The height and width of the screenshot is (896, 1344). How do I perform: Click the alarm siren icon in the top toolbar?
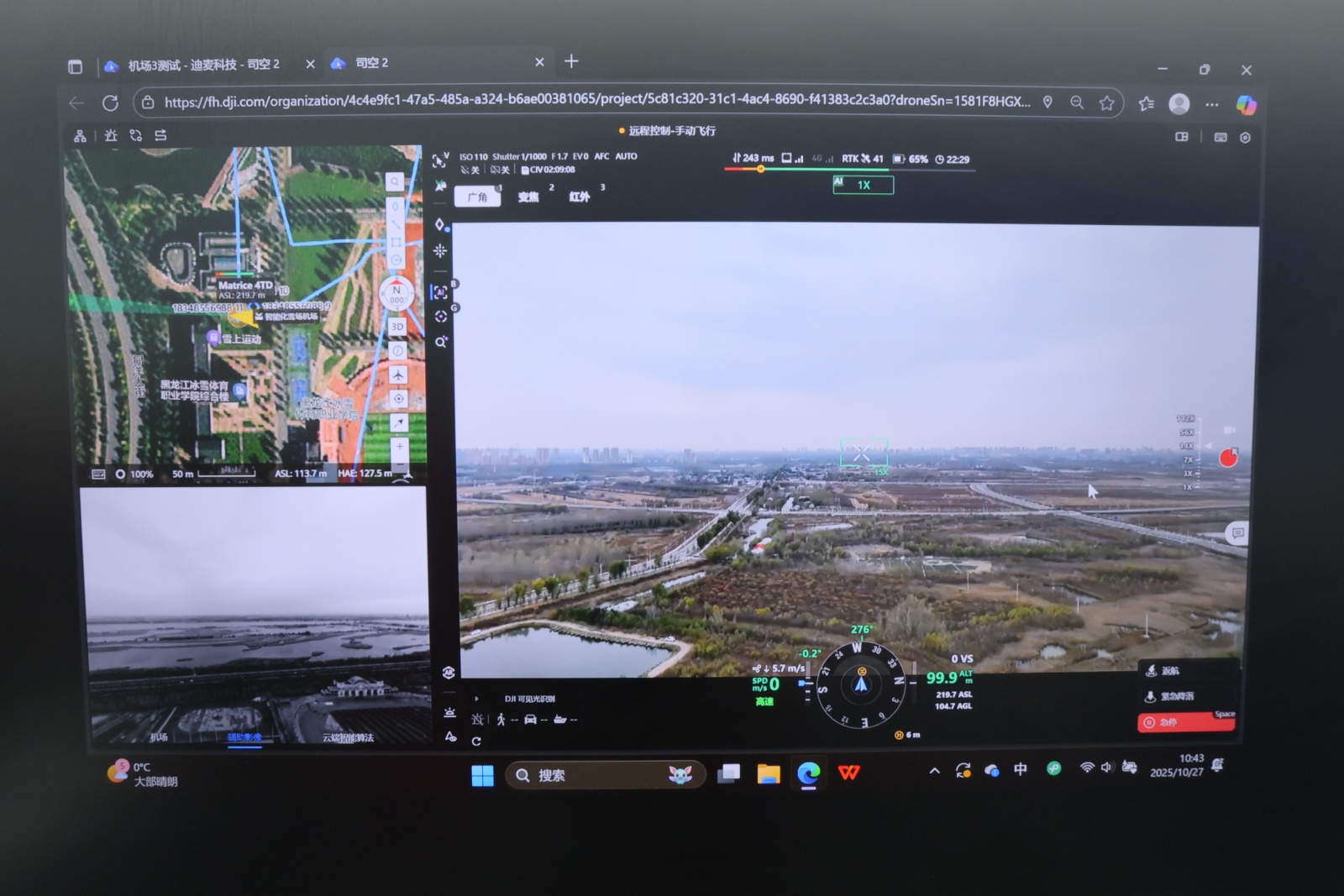pyautogui.click(x=111, y=135)
